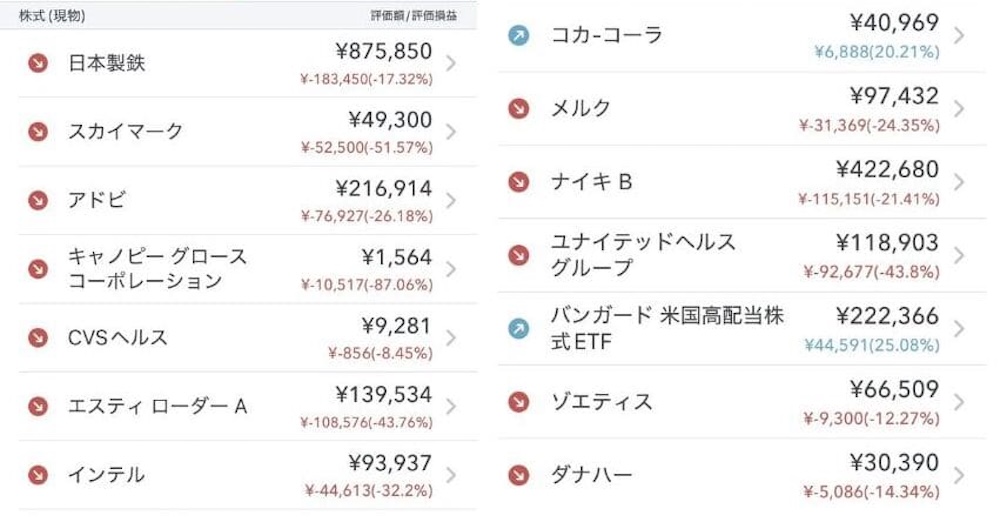Open the 日本製鉄 stock name
Image resolution: width=1000 pixels, height=522 pixels.
107,63
